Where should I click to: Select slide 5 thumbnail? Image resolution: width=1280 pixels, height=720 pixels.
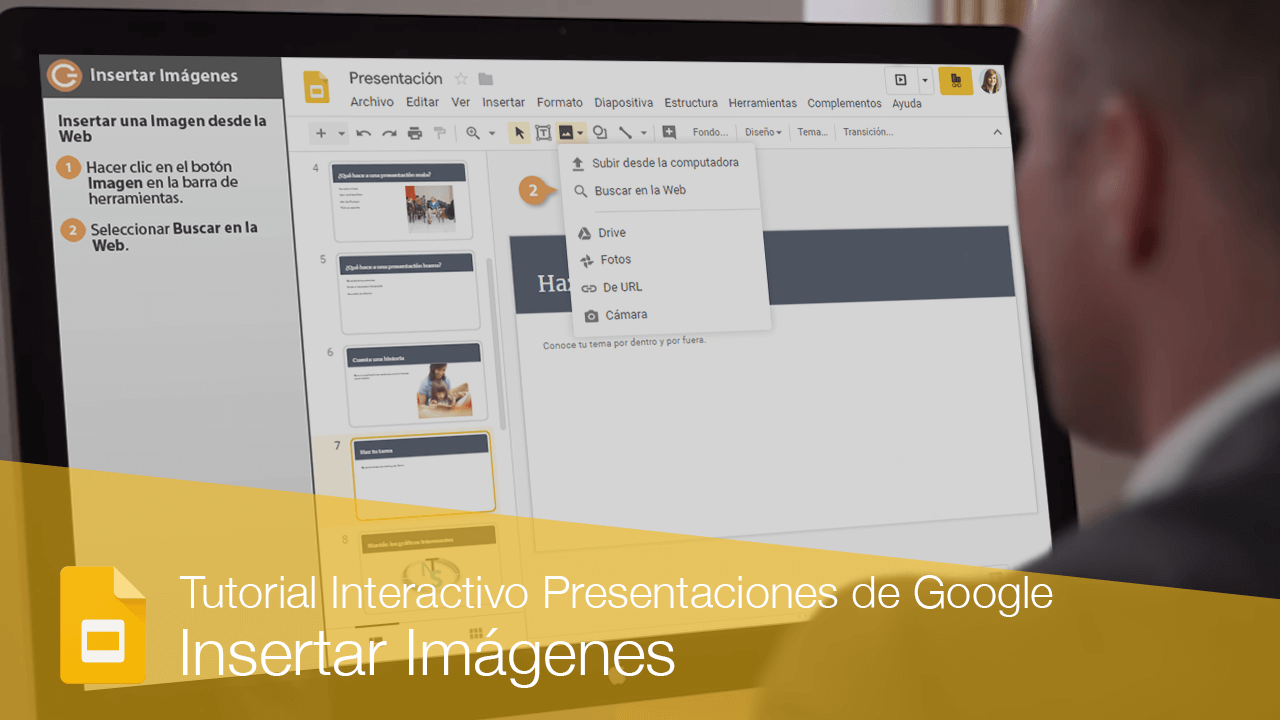[x=409, y=290]
